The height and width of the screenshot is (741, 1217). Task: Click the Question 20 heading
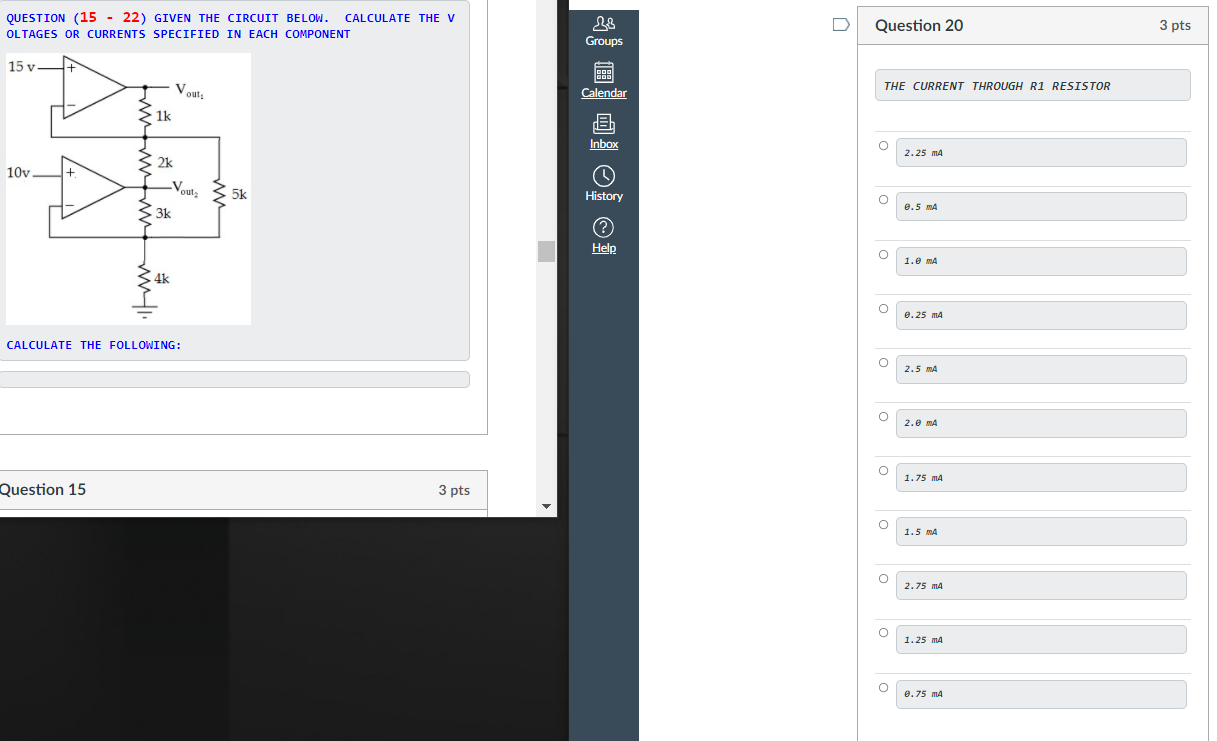coord(919,26)
